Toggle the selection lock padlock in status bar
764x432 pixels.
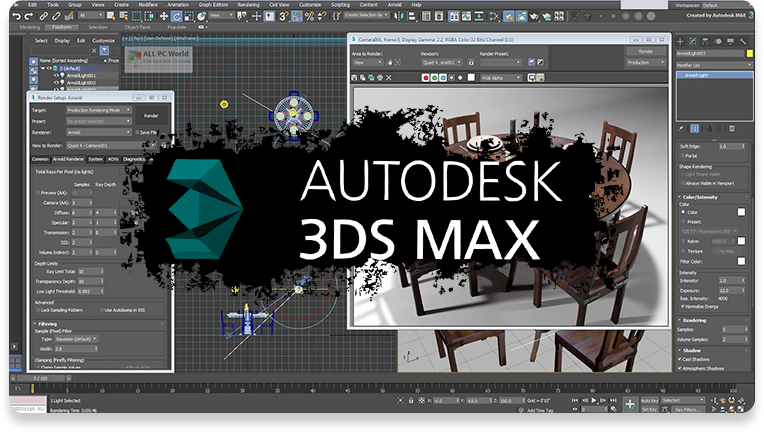(411, 400)
